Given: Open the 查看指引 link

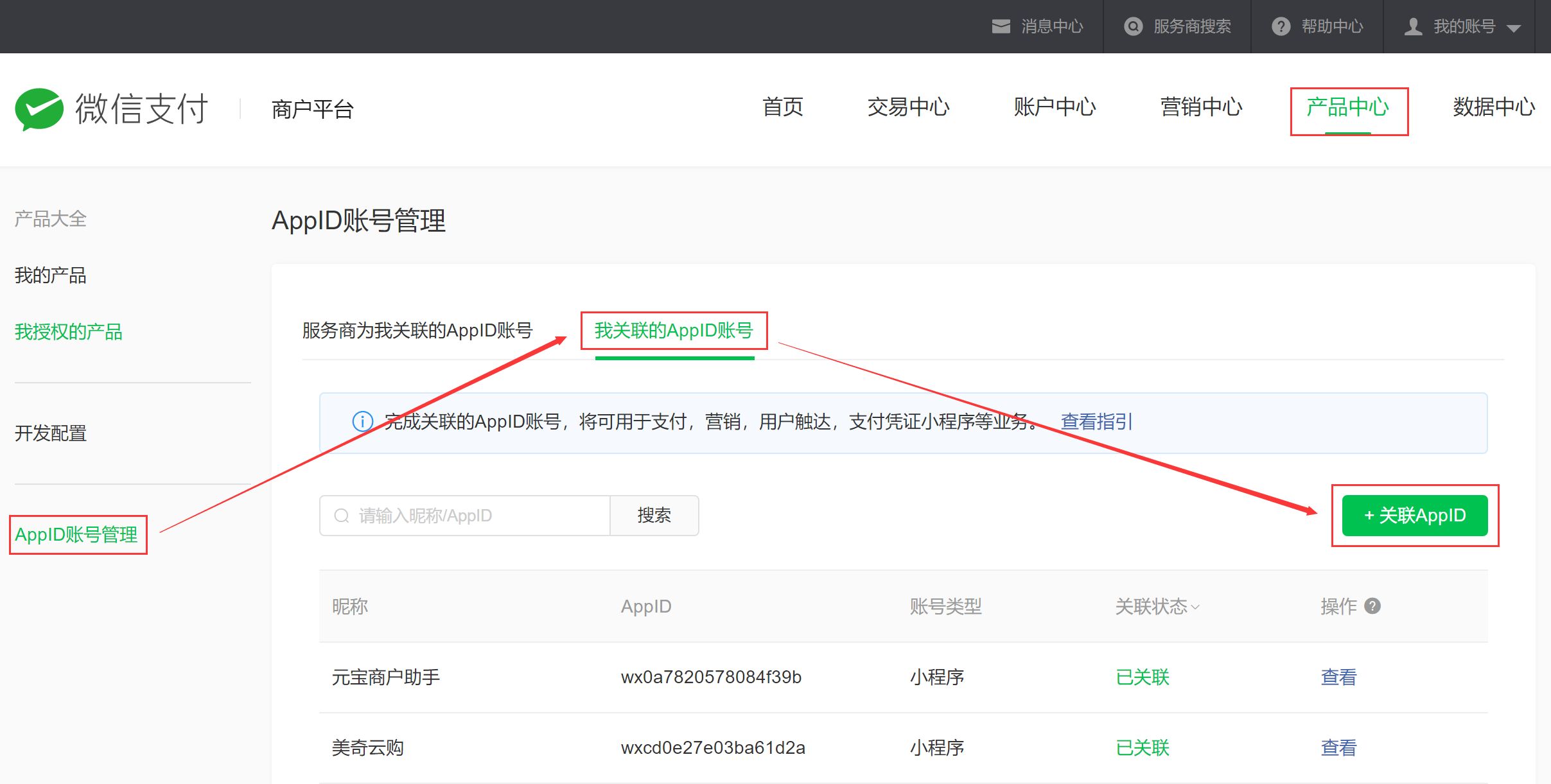Looking at the screenshot, I should [x=1096, y=422].
